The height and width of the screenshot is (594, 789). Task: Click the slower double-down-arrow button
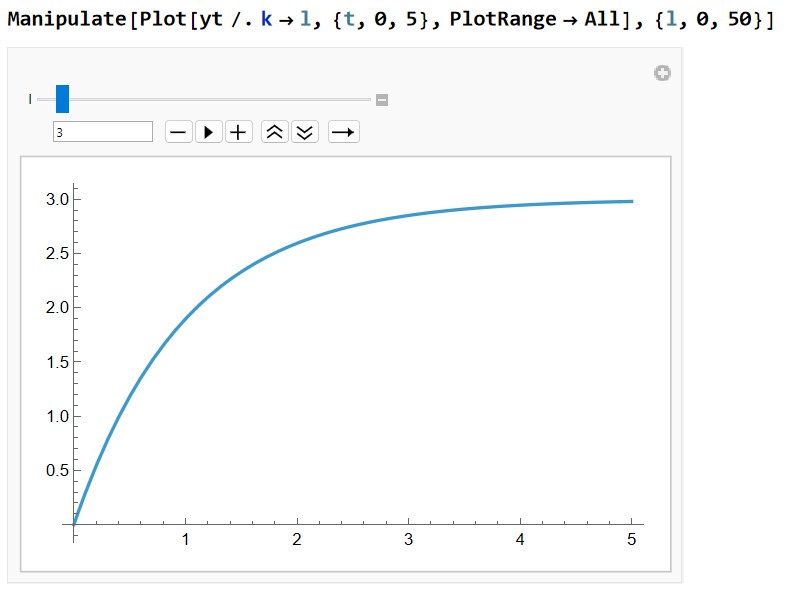(x=304, y=132)
